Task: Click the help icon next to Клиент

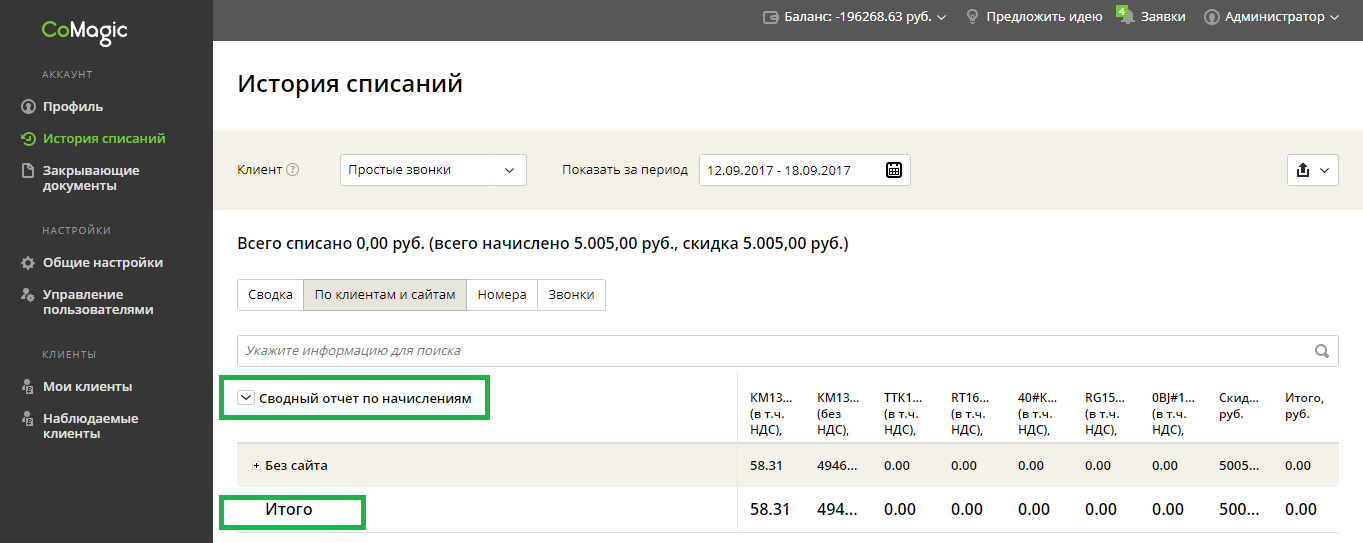Action: 293,170
